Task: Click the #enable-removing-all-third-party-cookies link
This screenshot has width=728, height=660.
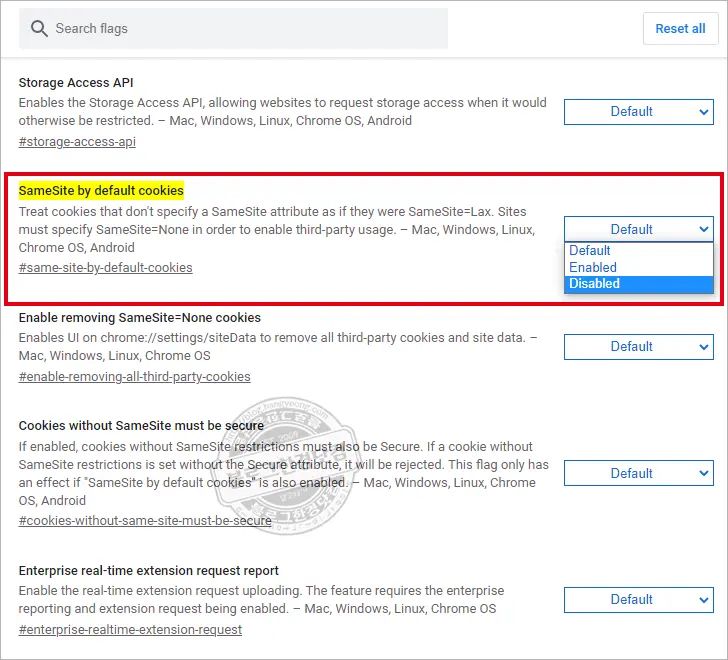Action: pyautogui.click(x=134, y=377)
